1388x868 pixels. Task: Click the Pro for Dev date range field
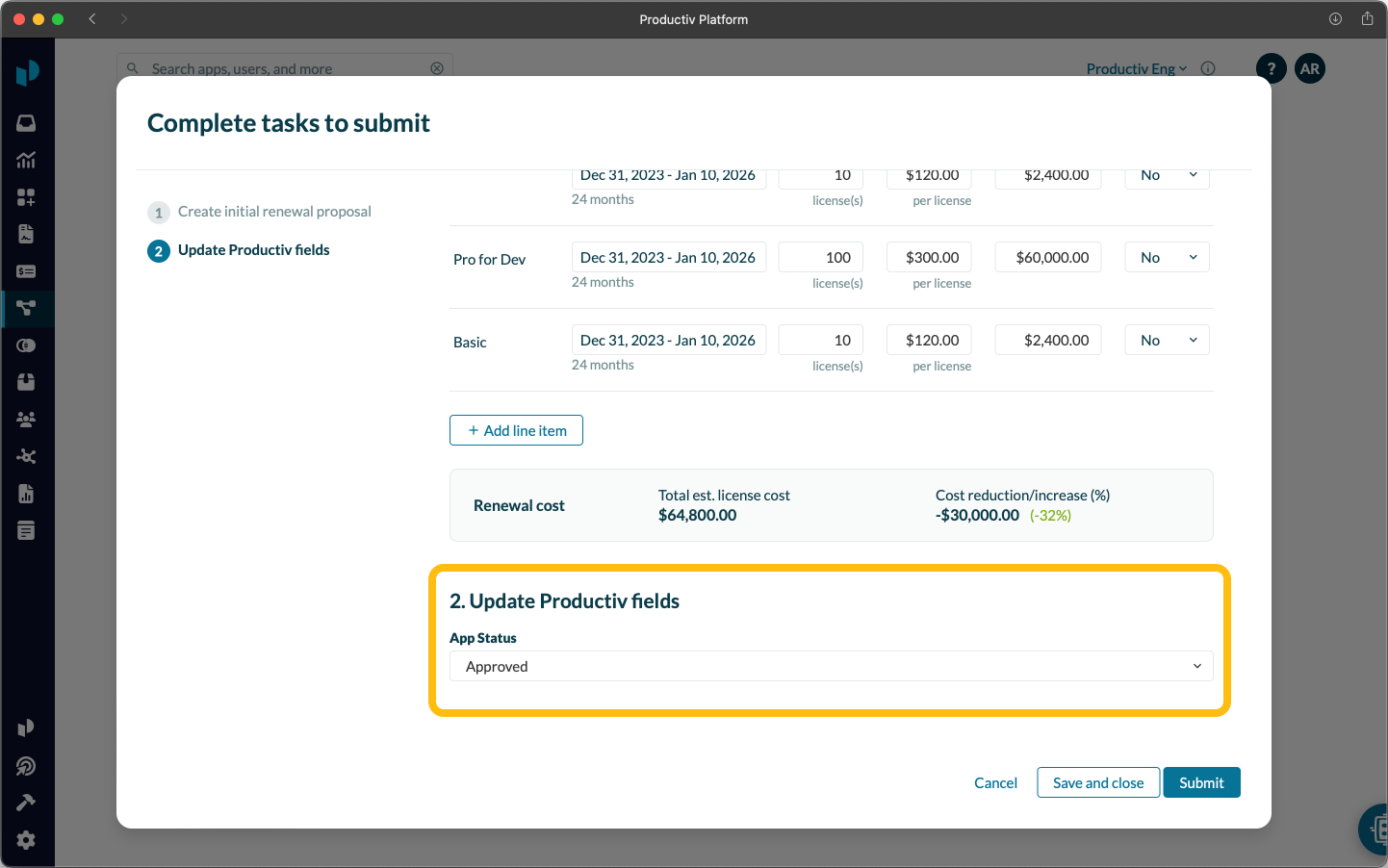[669, 257]
